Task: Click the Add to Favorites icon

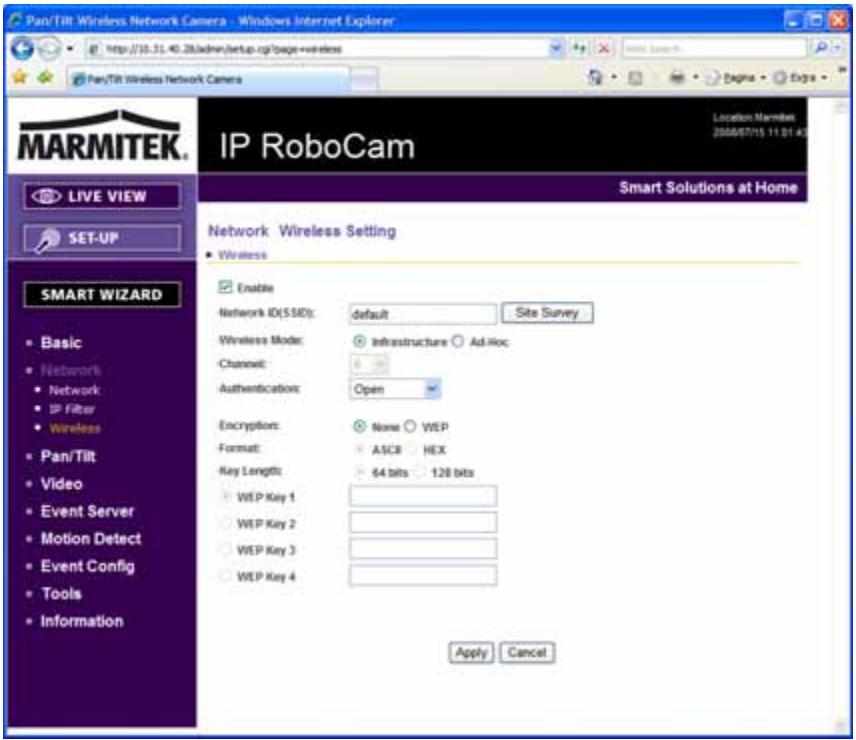Action: click(46, 77)
